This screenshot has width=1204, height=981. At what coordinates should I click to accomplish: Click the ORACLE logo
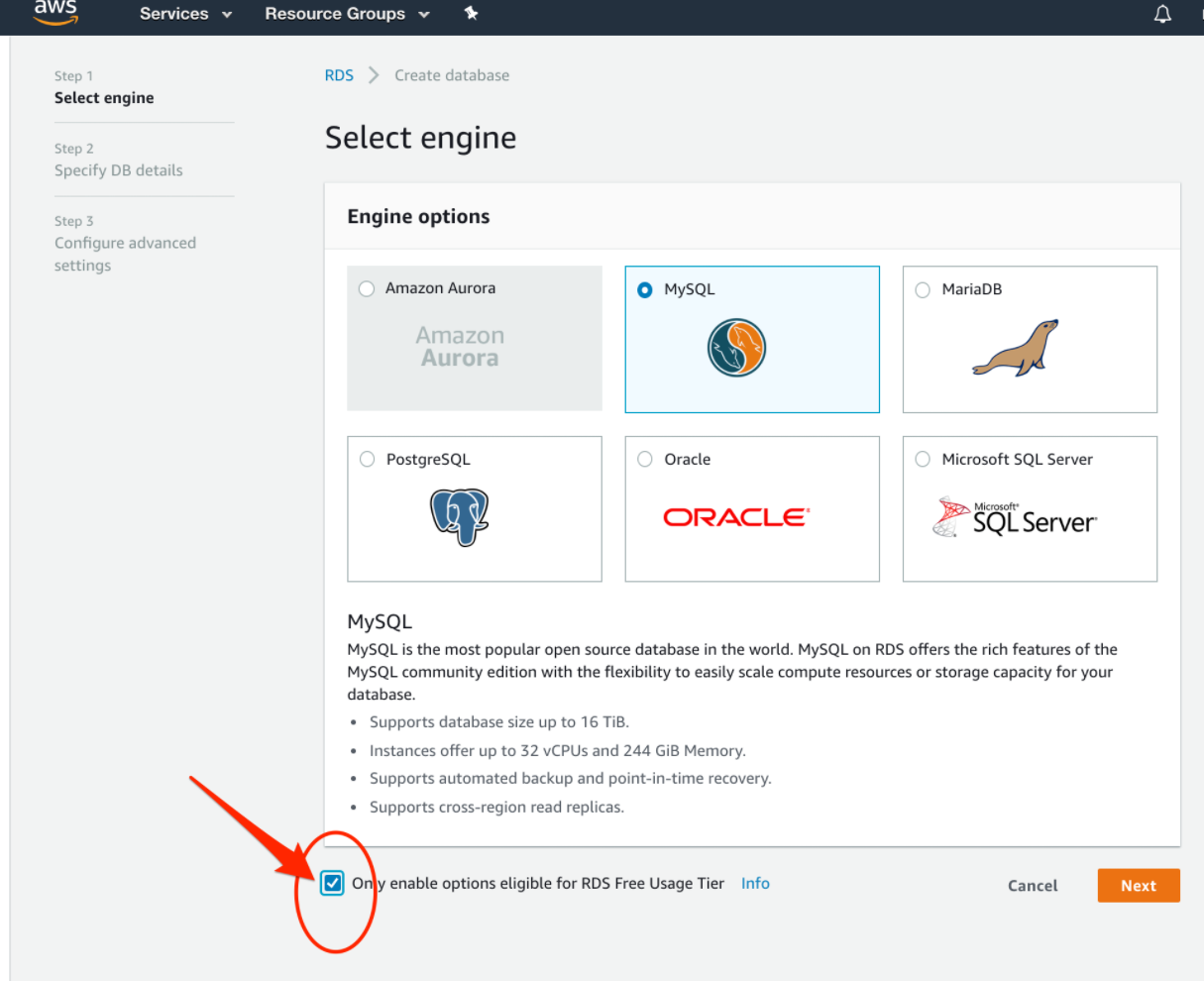(736, 517)
